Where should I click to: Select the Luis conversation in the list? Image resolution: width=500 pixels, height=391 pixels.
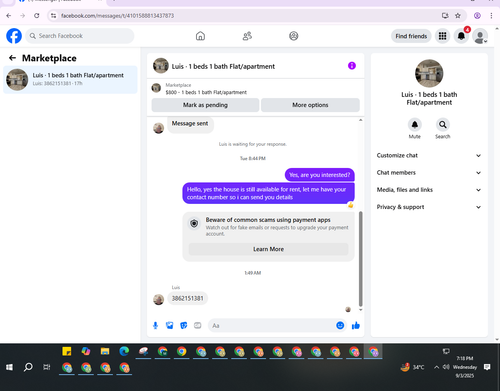point(70,80)
